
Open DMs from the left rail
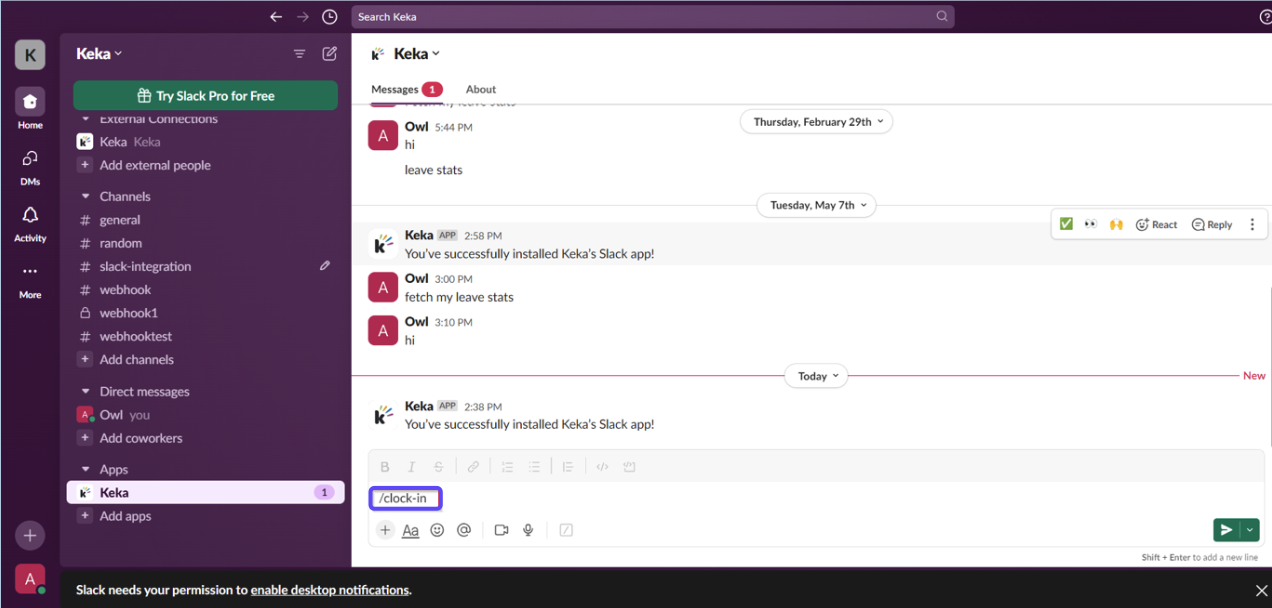(x=30, y=165)
